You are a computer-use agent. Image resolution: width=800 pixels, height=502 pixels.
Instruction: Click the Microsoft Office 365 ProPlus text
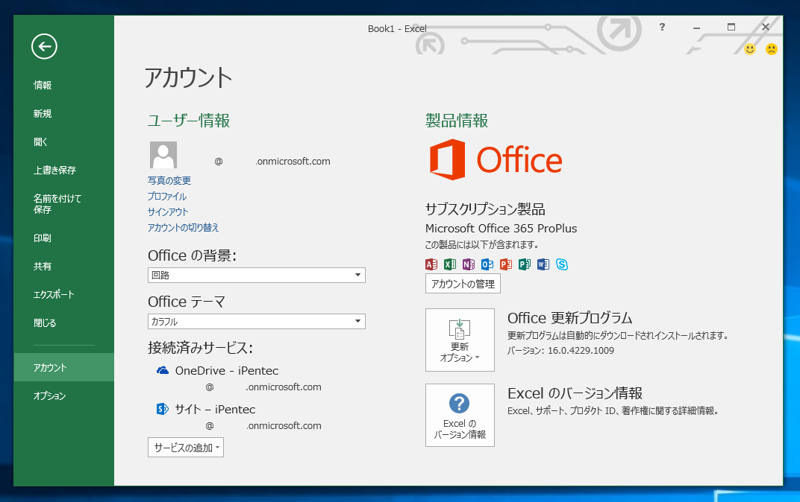coord(501,229)
